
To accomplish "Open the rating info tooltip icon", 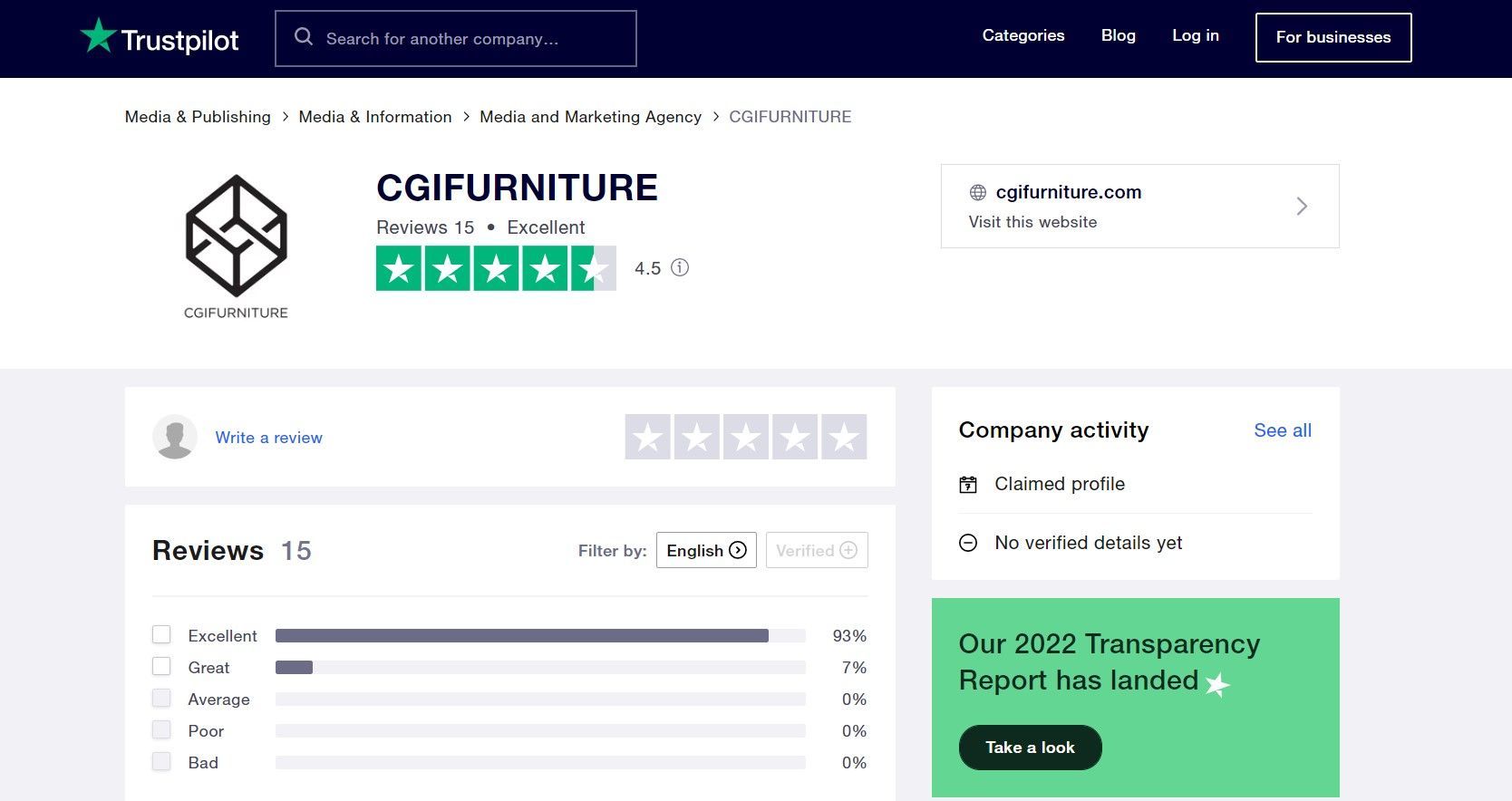I will point(680,267).
